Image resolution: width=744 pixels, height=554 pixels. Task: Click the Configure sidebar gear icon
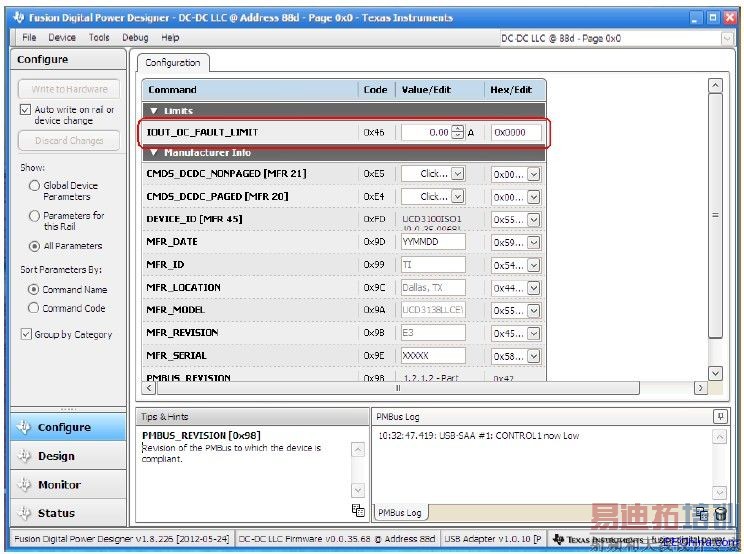point(24,427)
